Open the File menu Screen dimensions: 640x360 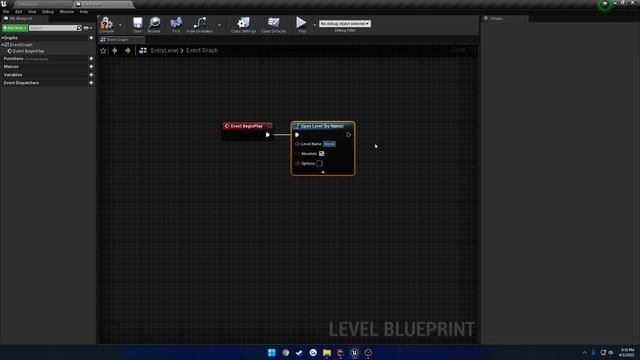click(6, 12)
